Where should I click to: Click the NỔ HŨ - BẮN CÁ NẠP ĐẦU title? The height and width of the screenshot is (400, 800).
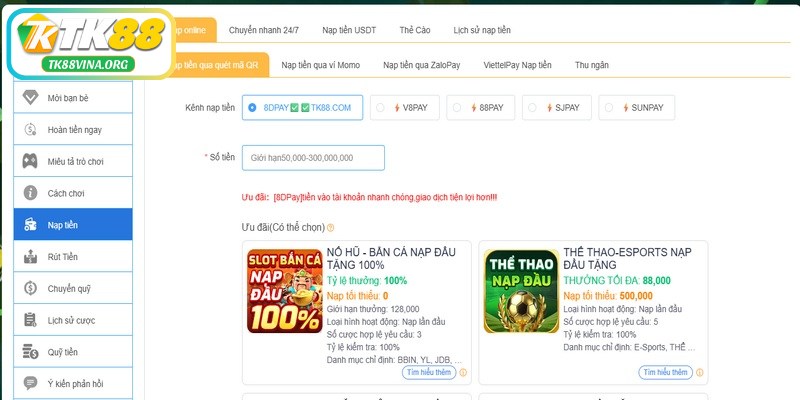(391, 259)
